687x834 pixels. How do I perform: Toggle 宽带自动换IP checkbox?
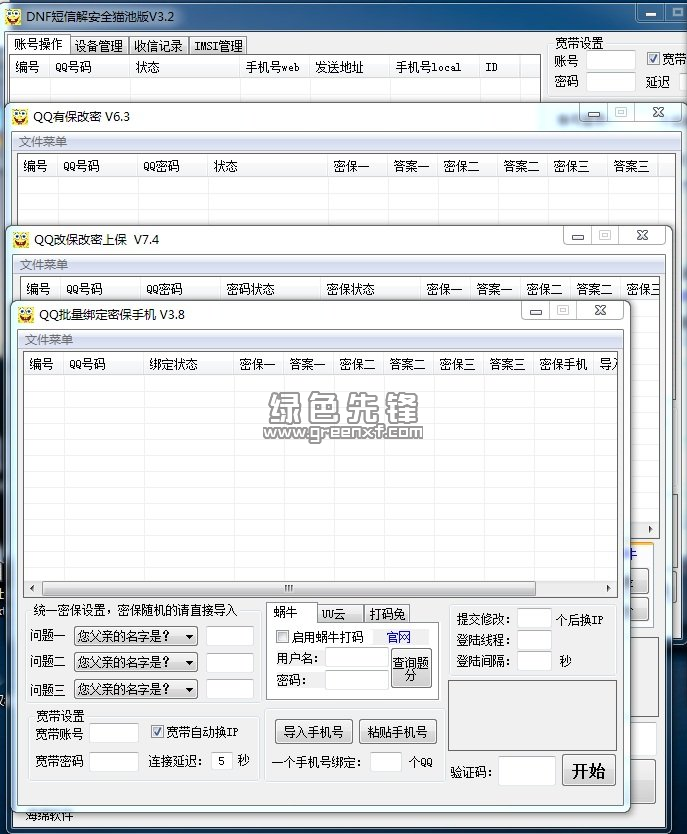[157, 731]
